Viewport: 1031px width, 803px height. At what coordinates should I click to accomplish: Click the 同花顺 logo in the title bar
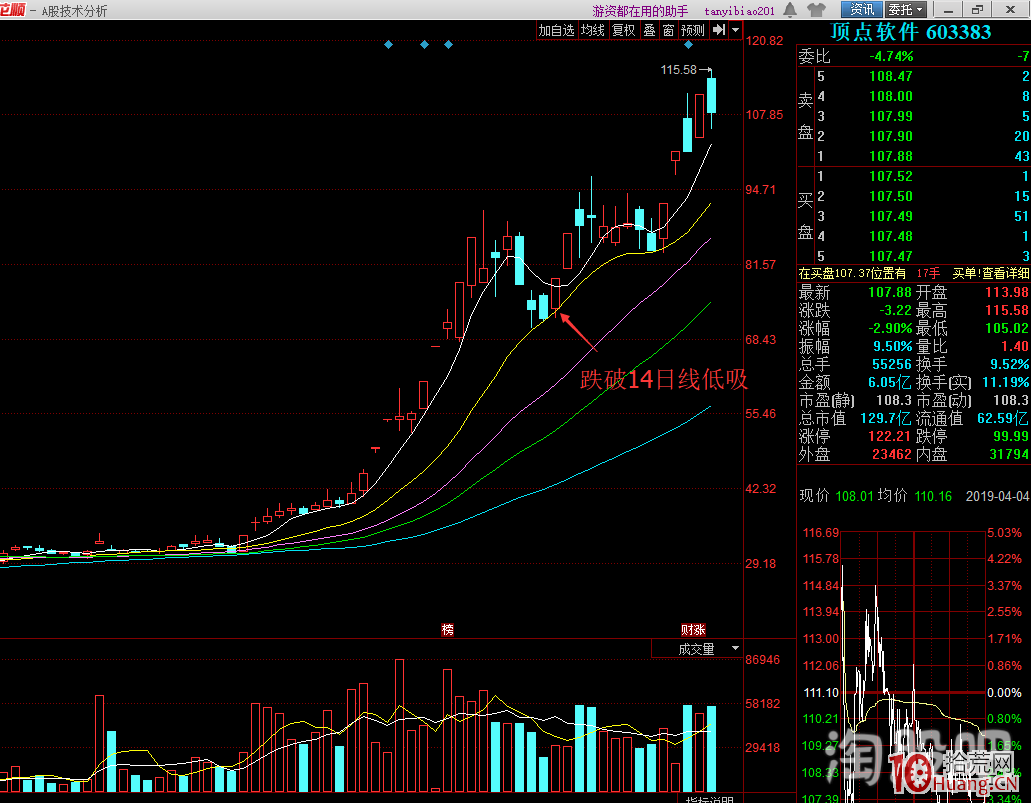point(12,10)
